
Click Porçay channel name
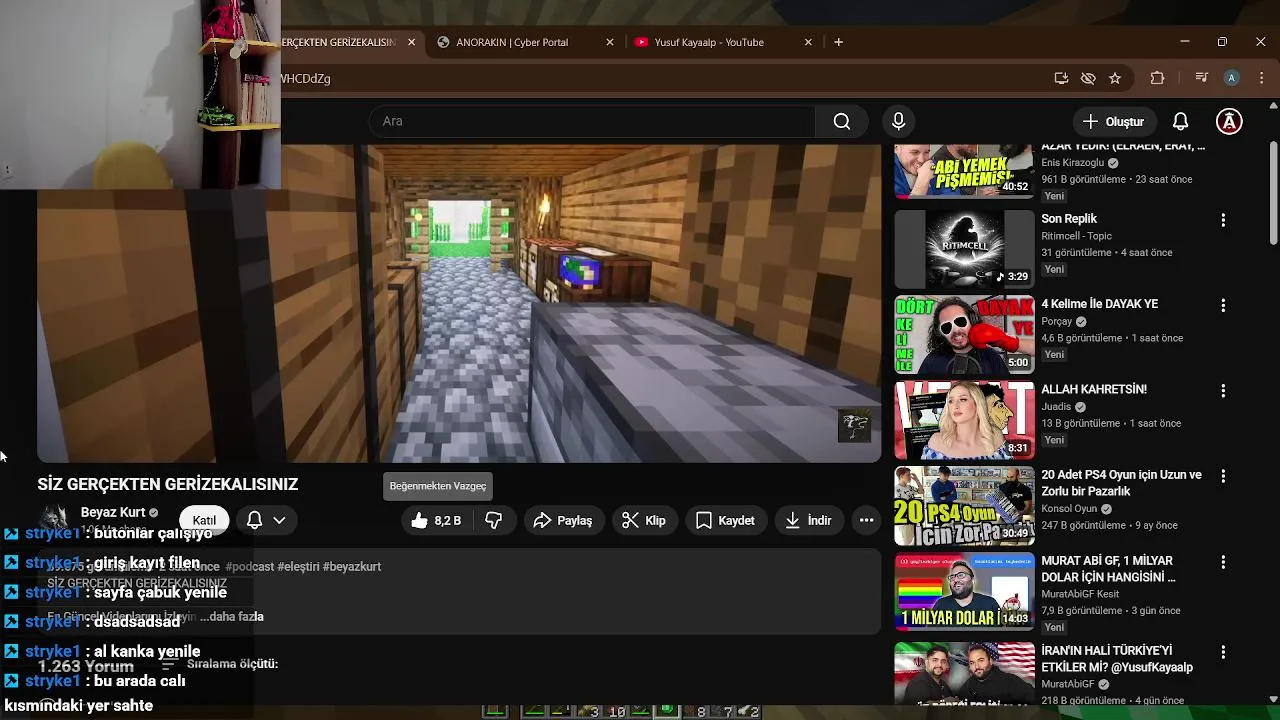(1056, 322)
